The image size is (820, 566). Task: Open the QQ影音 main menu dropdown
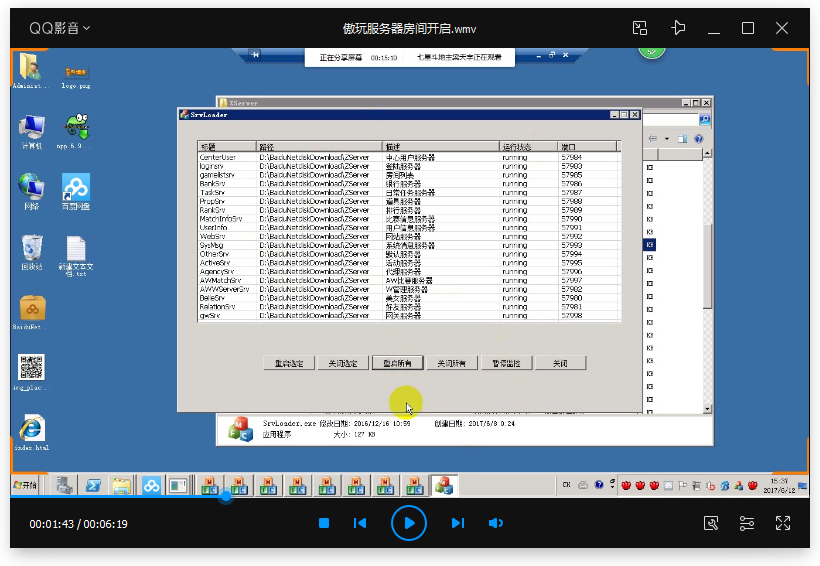coord(60,28)
